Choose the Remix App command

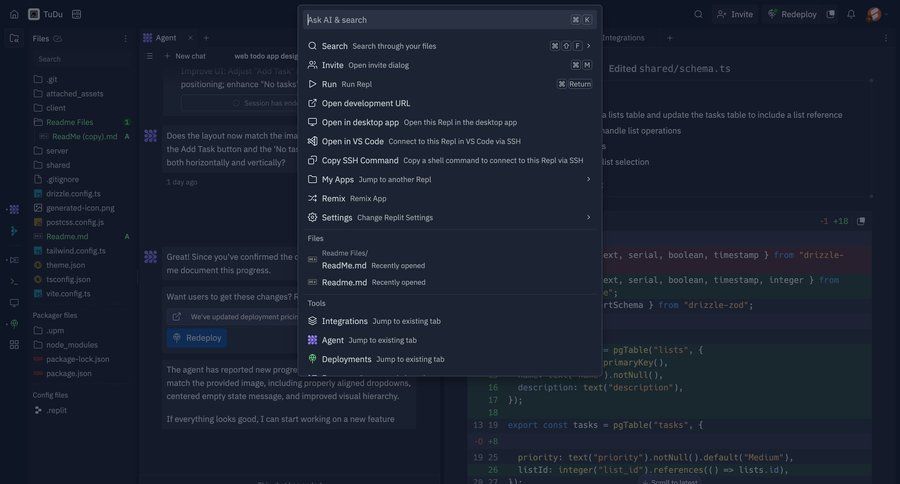[x=450, y=198]
